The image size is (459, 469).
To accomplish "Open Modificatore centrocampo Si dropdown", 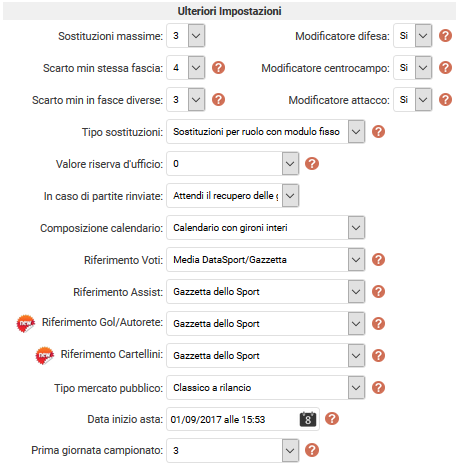I will pyautogui.click(x=413, y=68).
